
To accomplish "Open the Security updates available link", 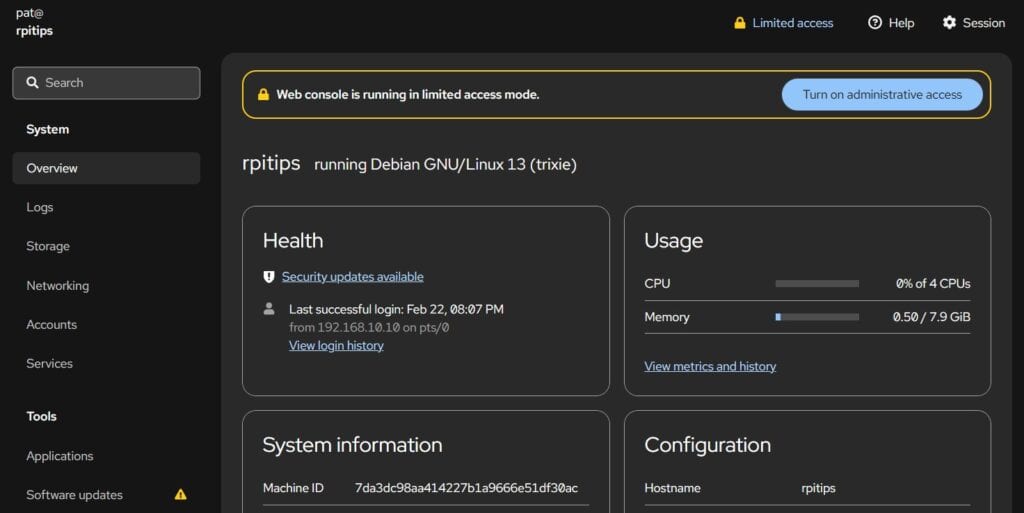I will point(352,277).
